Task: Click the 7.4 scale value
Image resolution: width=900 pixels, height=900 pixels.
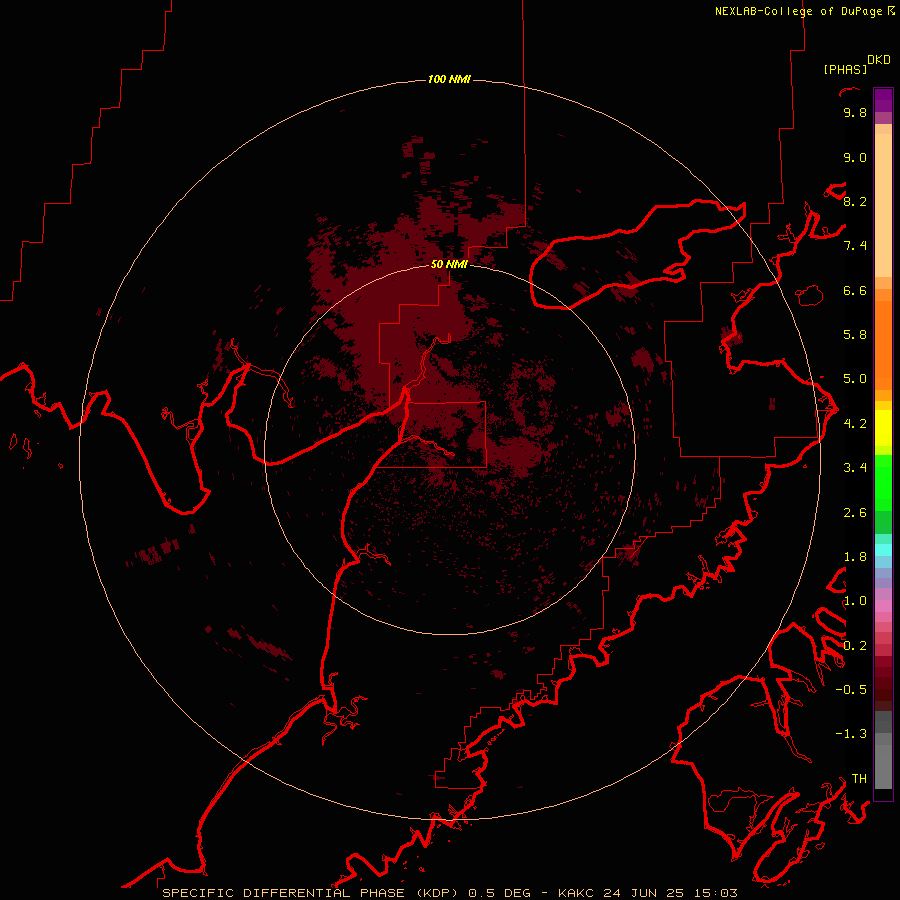Action: point(855,246)
